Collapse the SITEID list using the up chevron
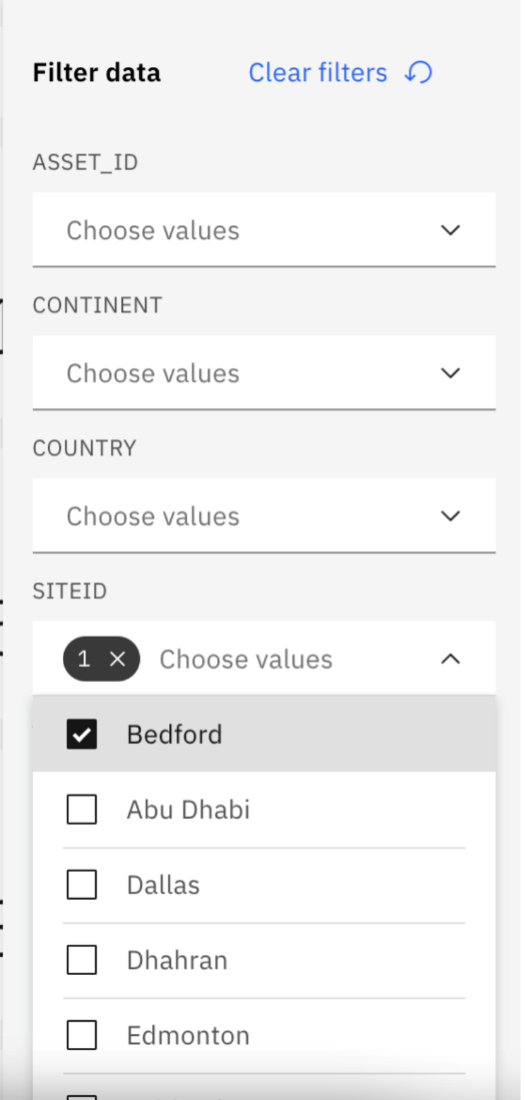The height and width of the screenshot is (1100, 525). (x=450, y=659)
